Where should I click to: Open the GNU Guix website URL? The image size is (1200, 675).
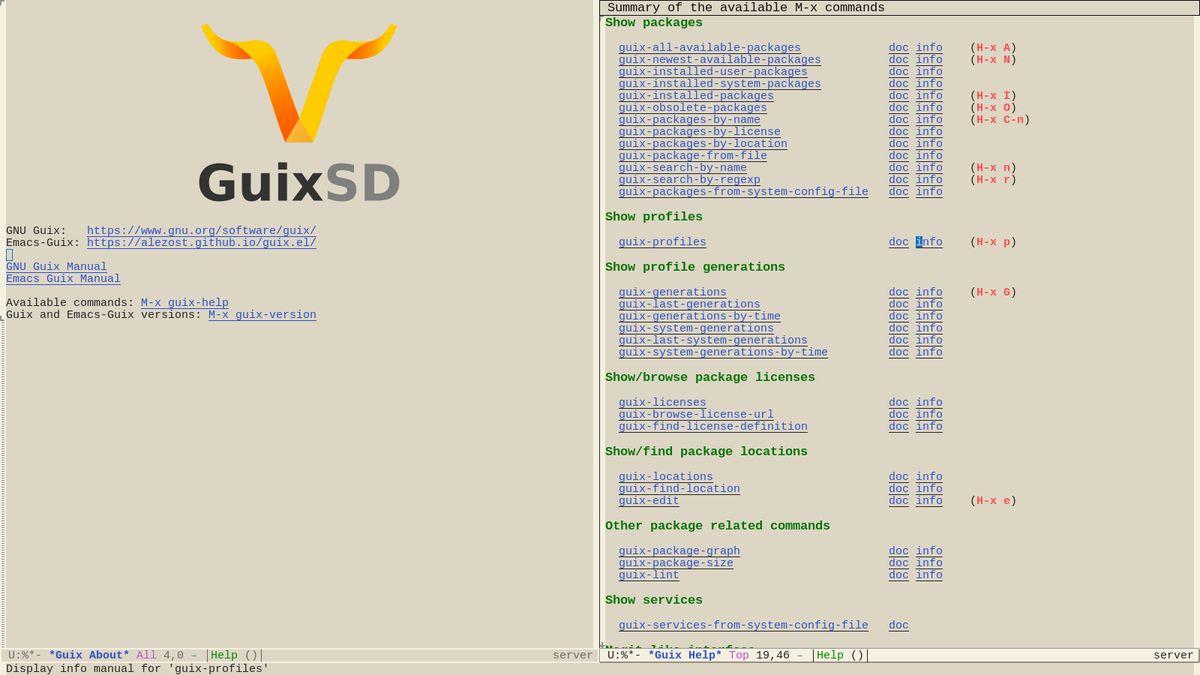201,230
